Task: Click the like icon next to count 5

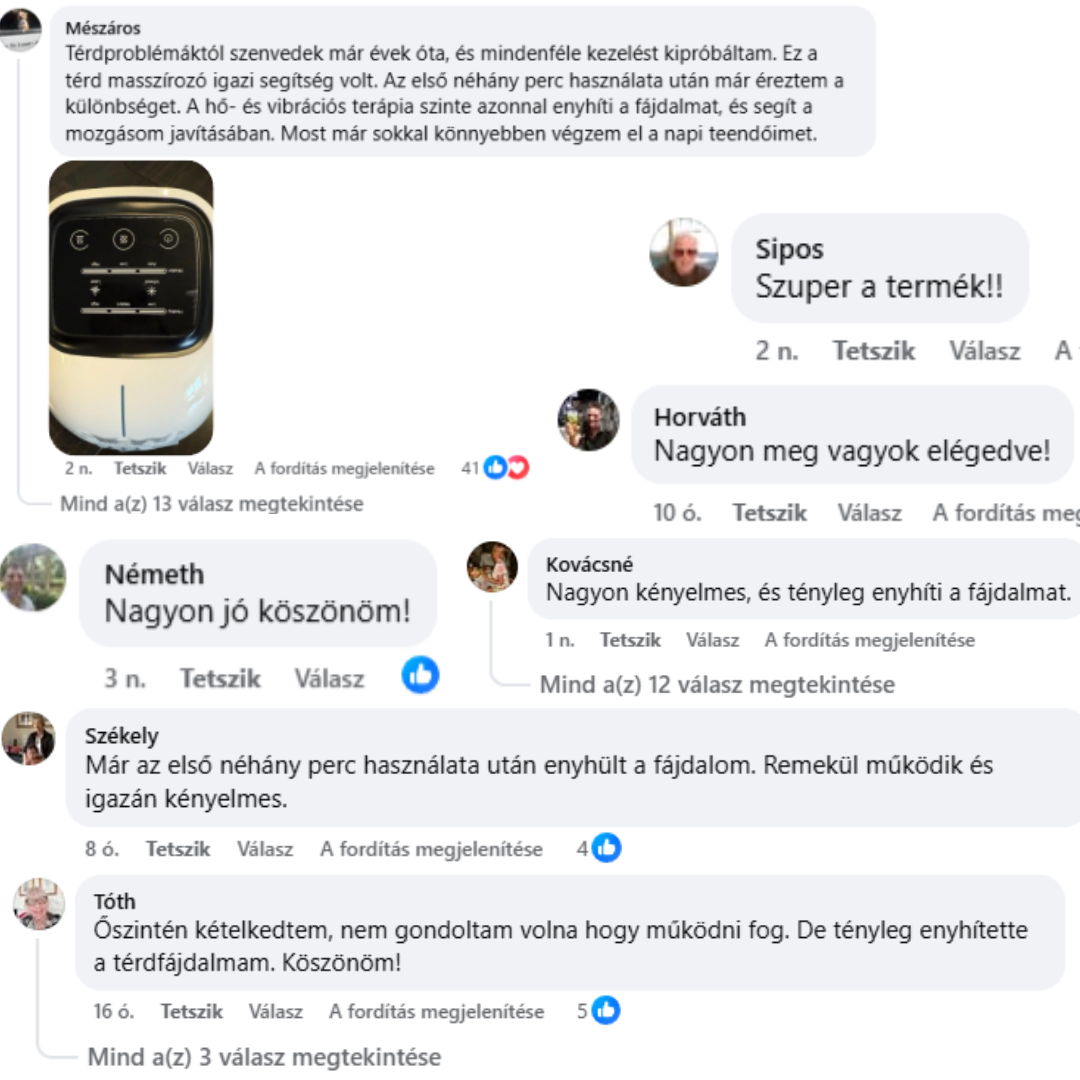Action: (x=605, y=1010)
